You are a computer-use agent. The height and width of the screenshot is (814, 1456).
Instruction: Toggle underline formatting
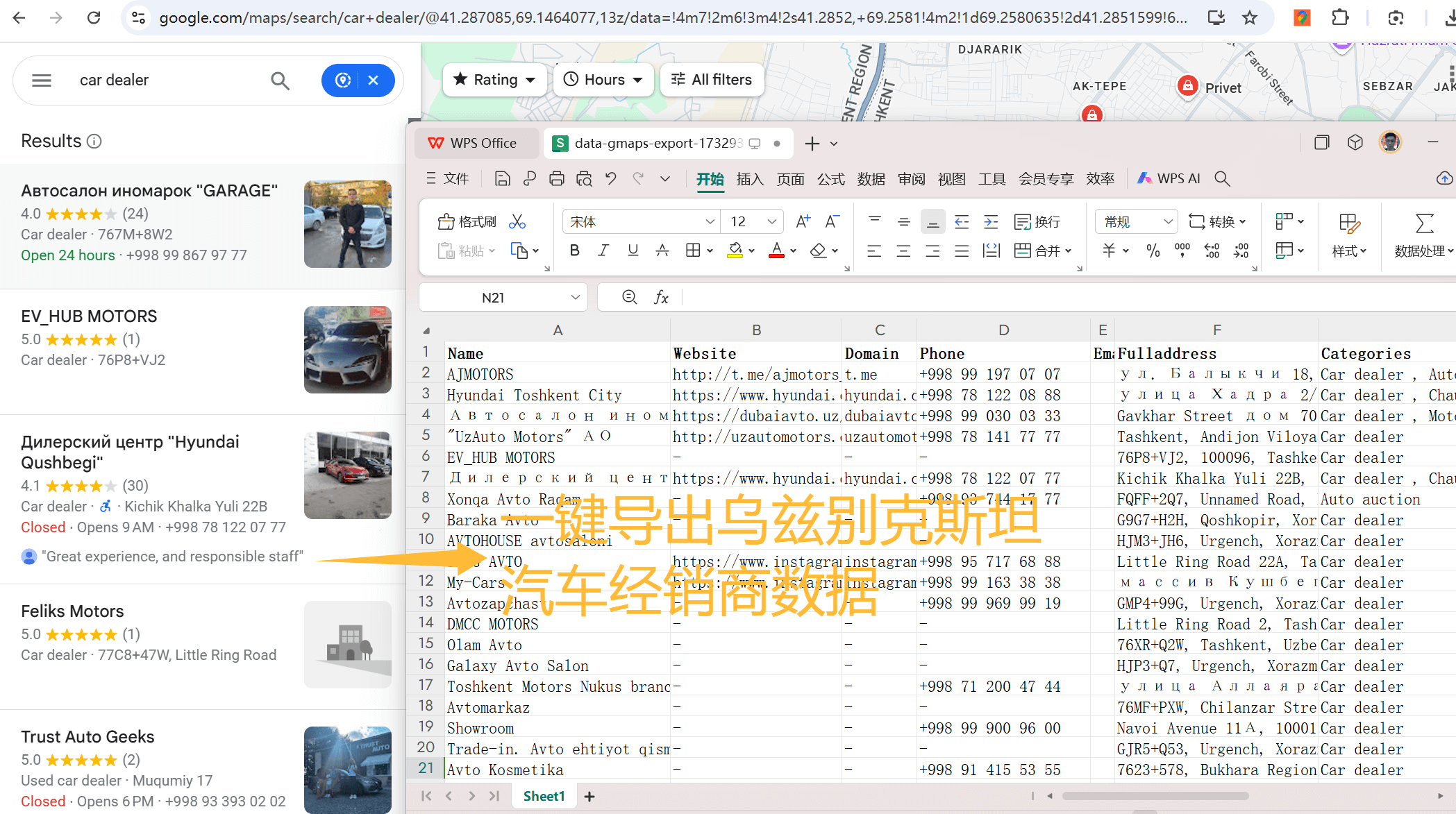[x=633, y=251]
